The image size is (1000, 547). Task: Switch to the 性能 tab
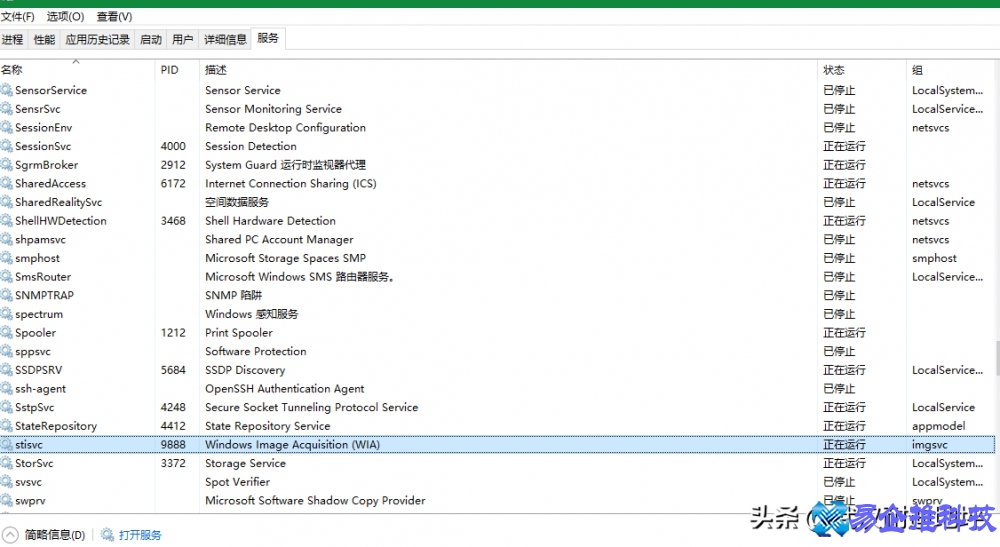[44, 40]
